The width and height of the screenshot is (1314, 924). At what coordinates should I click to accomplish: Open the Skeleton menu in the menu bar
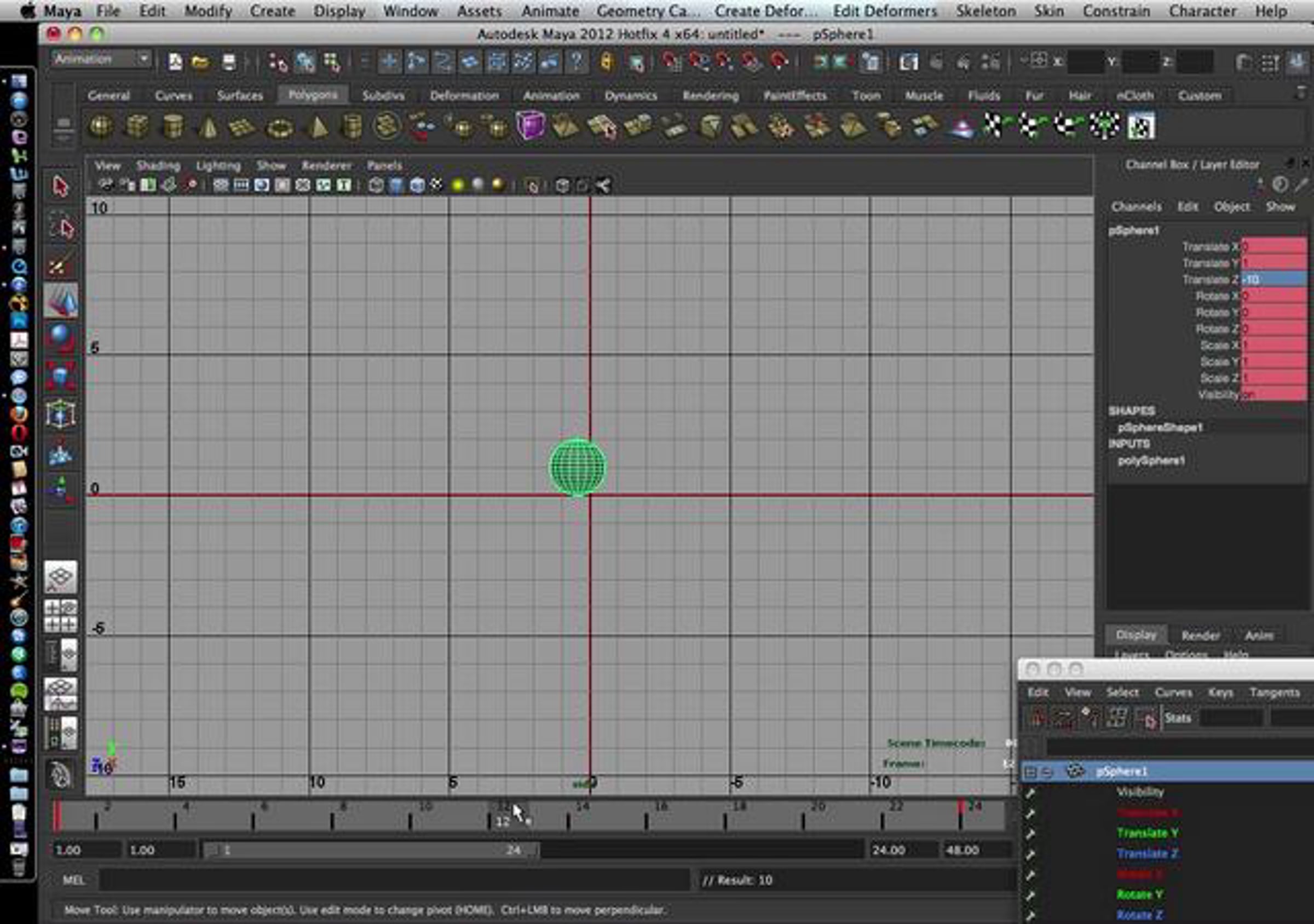(x=985, y=11)
